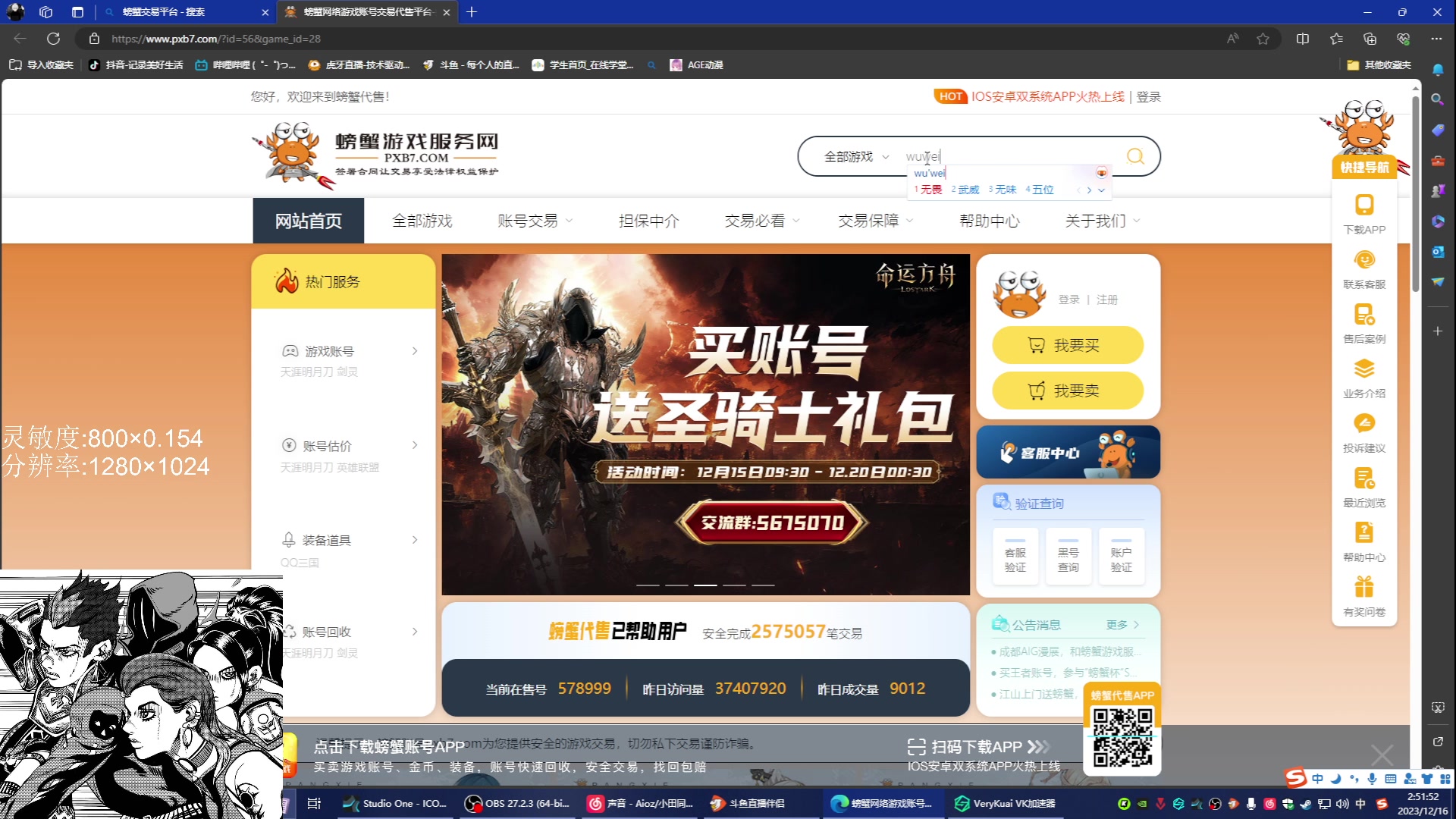Image resolution: width=1456 pixels, height=819 pixels.
Task: Open the 业务介绍 quick navigation icon
Action: 1364,378
